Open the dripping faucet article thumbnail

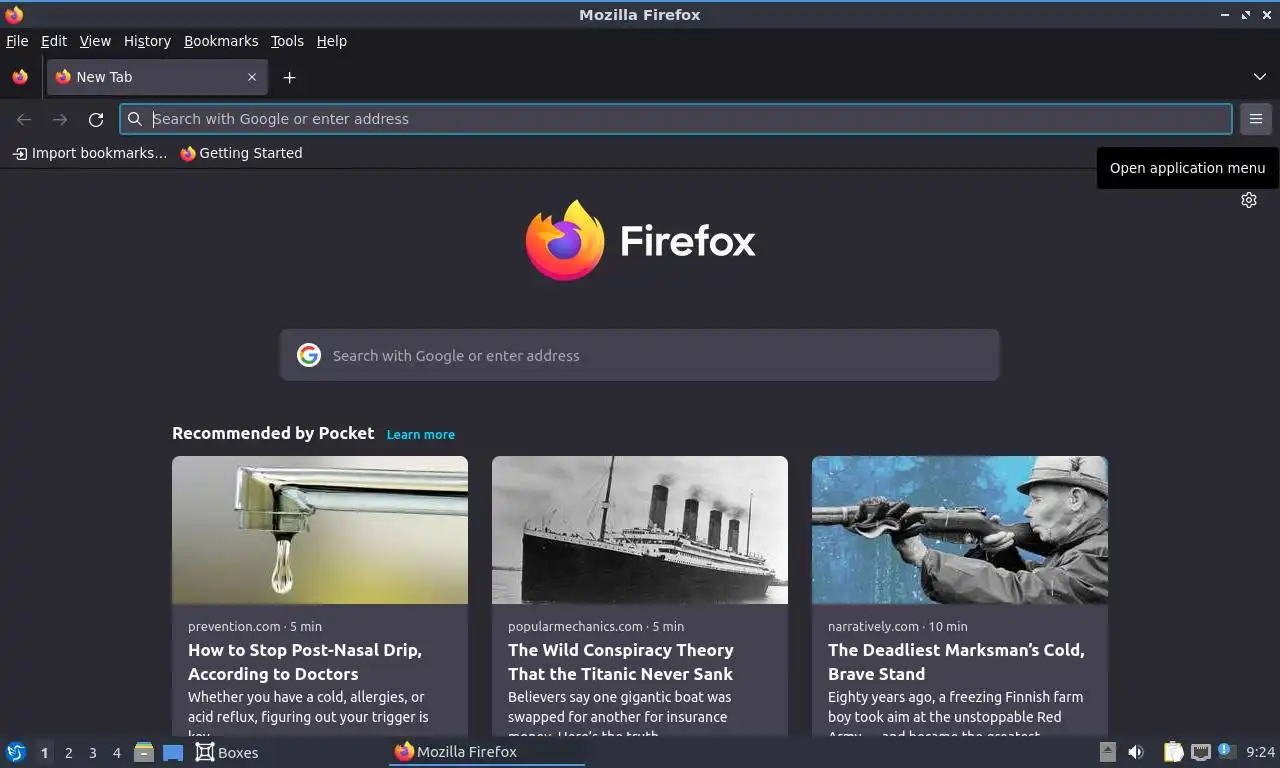[x=320, y=530]
